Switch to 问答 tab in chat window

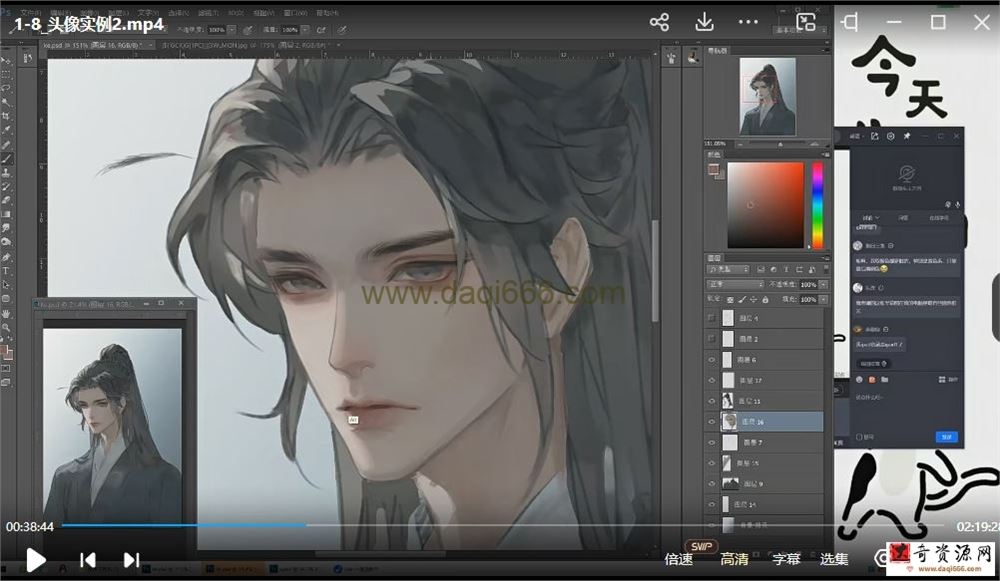pos(904,217)
